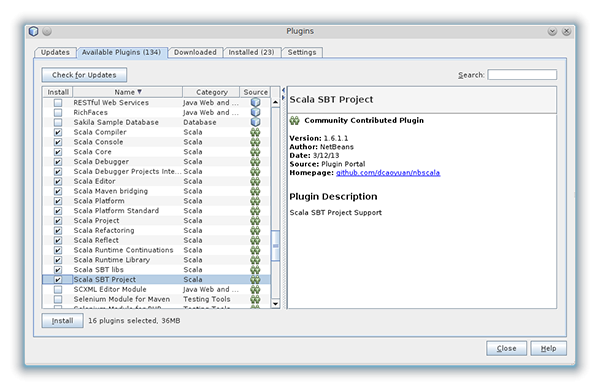
Task: Click the round gray button beside title bar cube
Action: point(47,31)
